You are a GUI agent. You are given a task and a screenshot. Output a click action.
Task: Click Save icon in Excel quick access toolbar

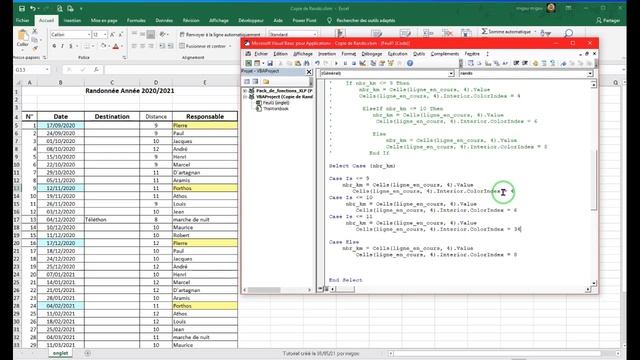click(22, 8)
